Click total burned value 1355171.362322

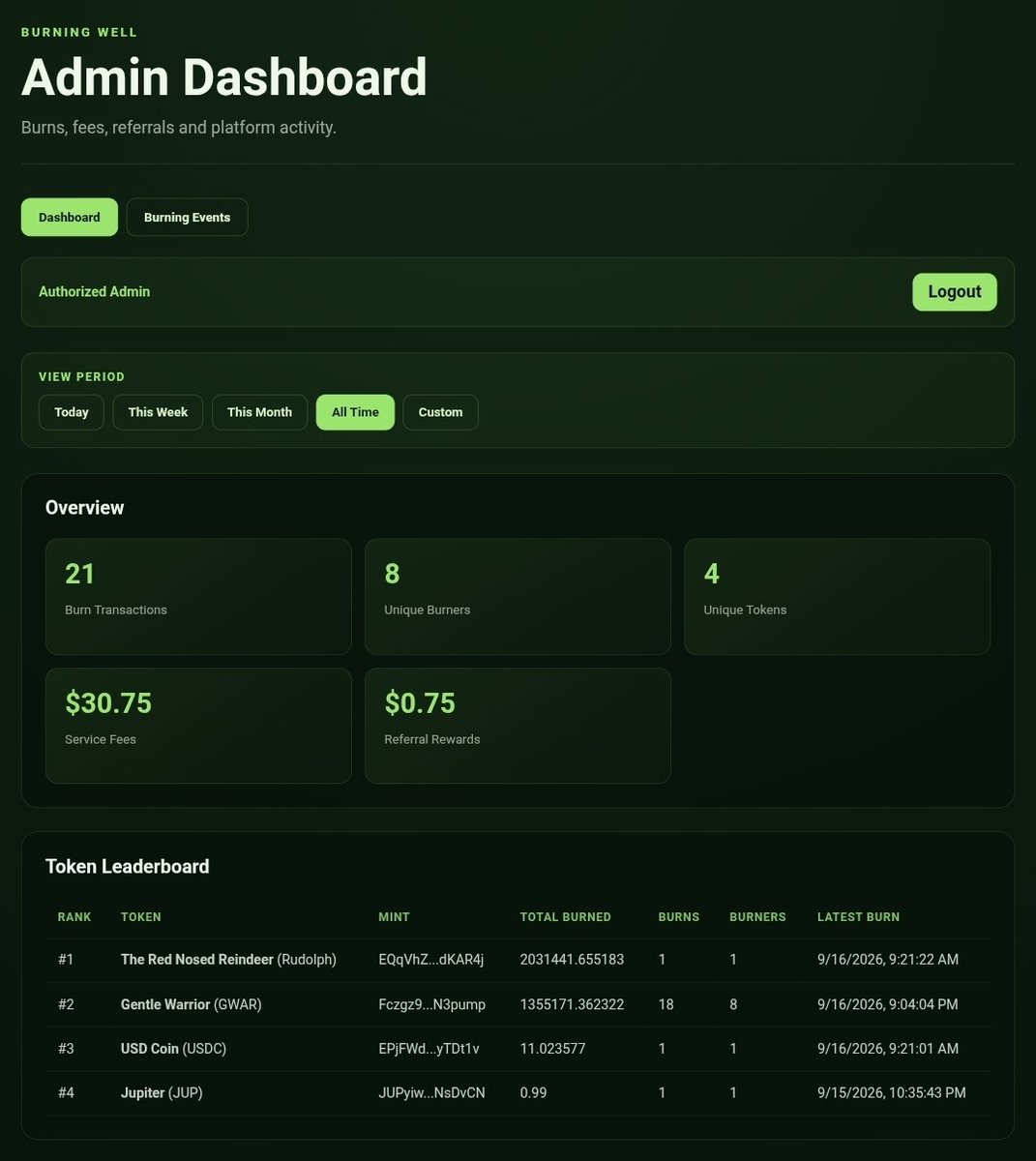point(572,1004)
